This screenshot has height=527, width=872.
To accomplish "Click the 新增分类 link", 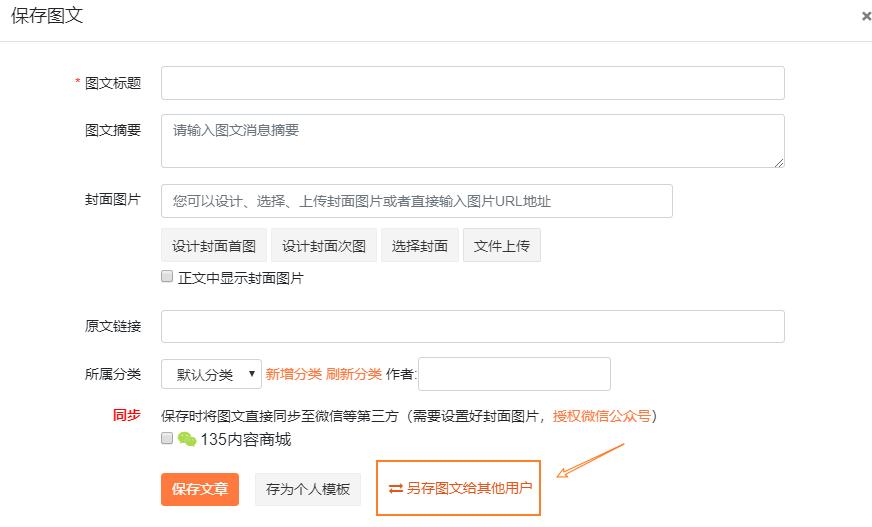I will 294,374.
